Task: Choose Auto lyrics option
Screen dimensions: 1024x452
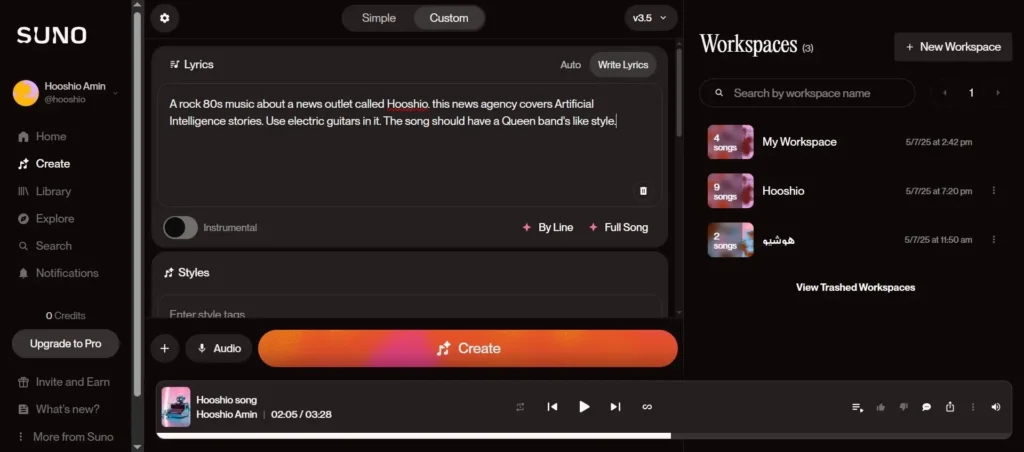Action: coord(570,65)
